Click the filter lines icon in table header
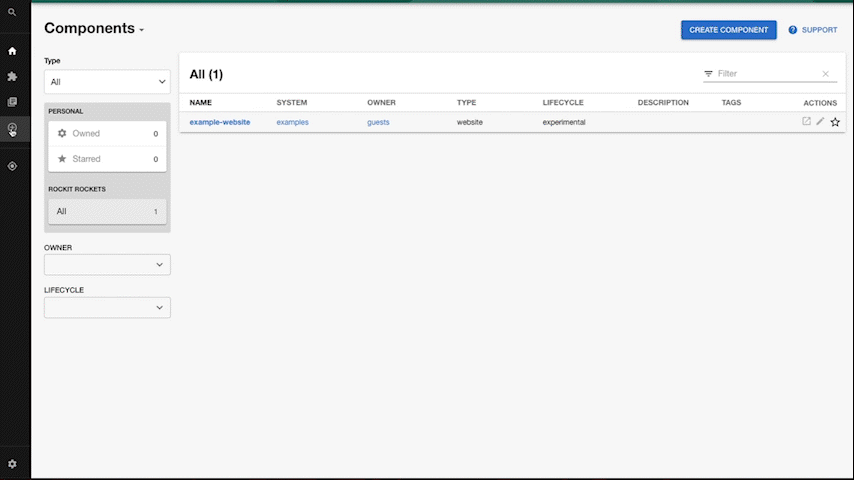 [708, 74]
